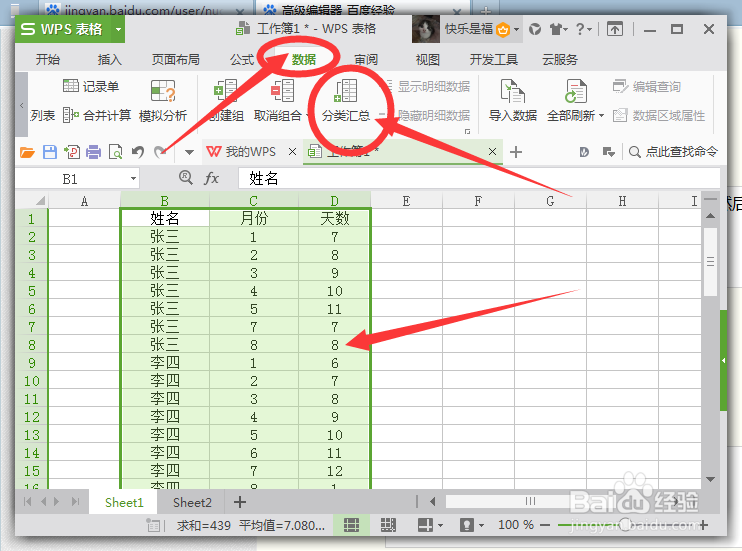This screenshot has width=742, height=551.
Task: Click the vertical scrollbar up arrow
Action: click(x=710, y=216)
